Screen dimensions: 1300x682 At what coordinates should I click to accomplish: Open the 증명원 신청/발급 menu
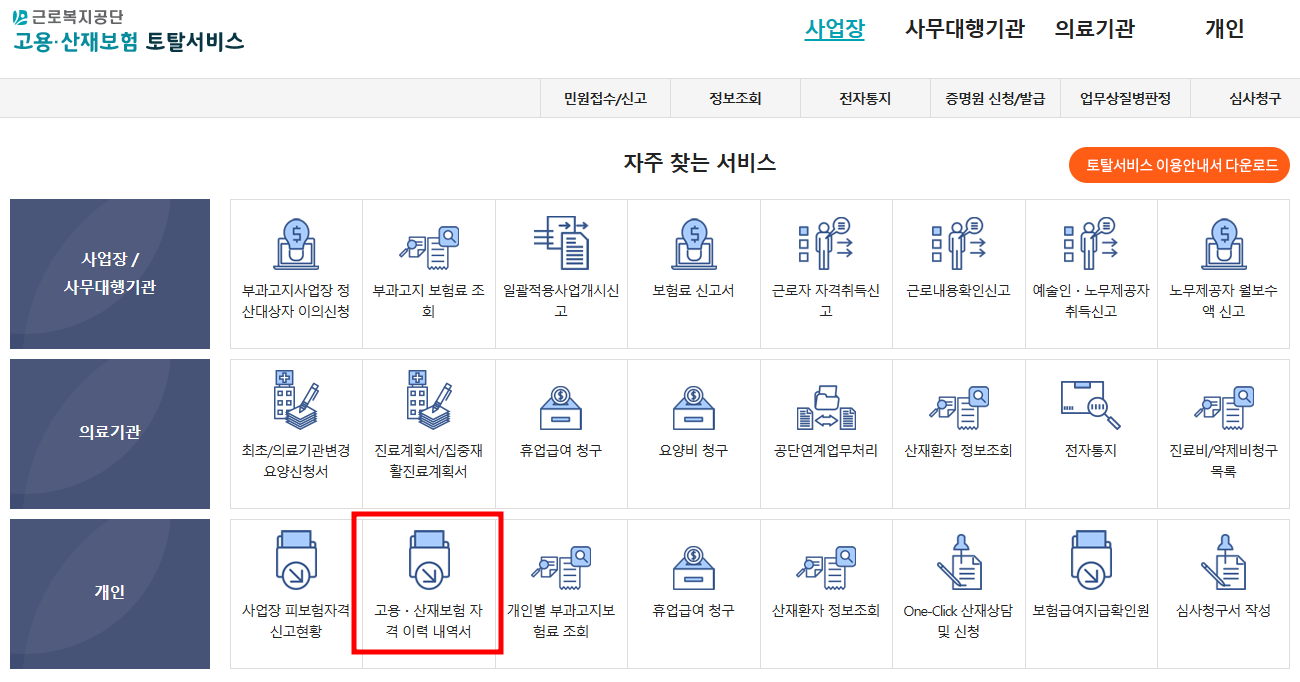[x=995, y=98]
